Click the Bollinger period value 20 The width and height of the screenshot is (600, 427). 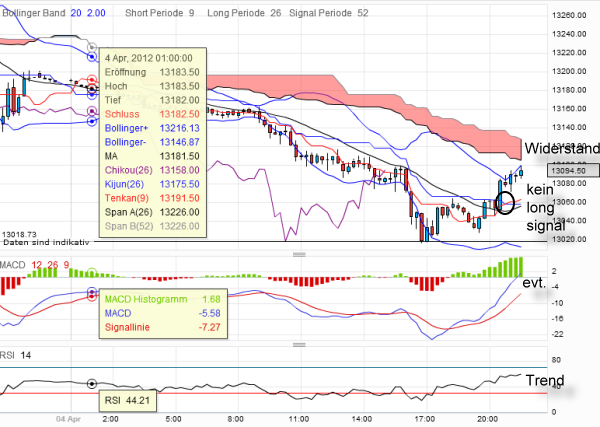76,13
